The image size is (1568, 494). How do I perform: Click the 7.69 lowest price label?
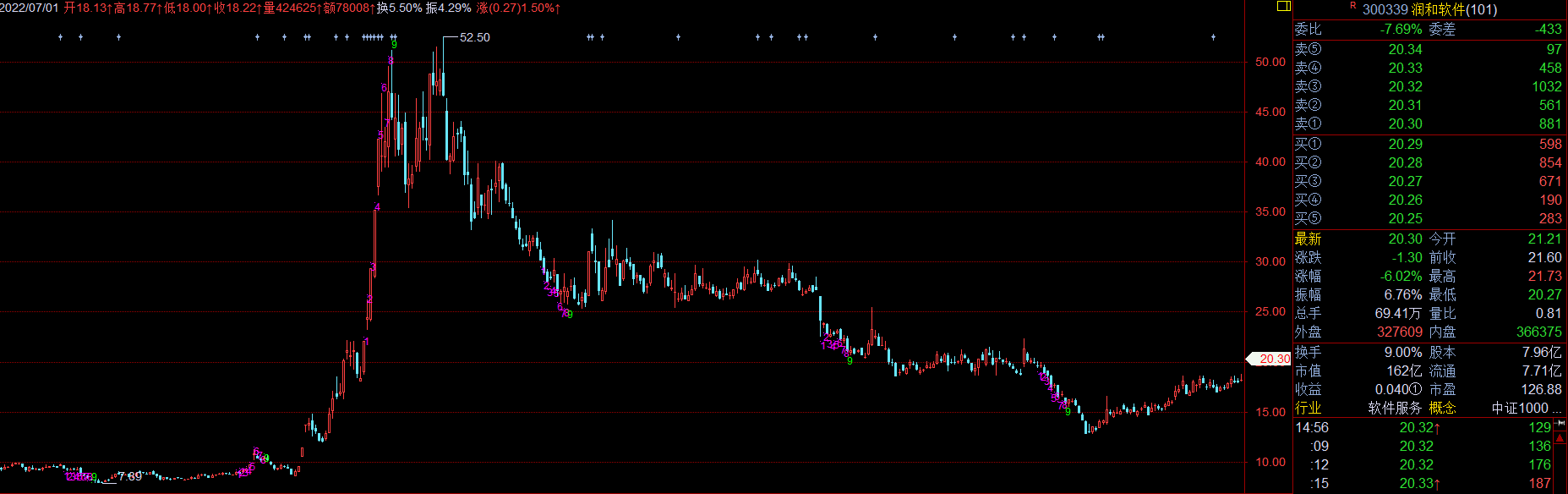(130, 476)
